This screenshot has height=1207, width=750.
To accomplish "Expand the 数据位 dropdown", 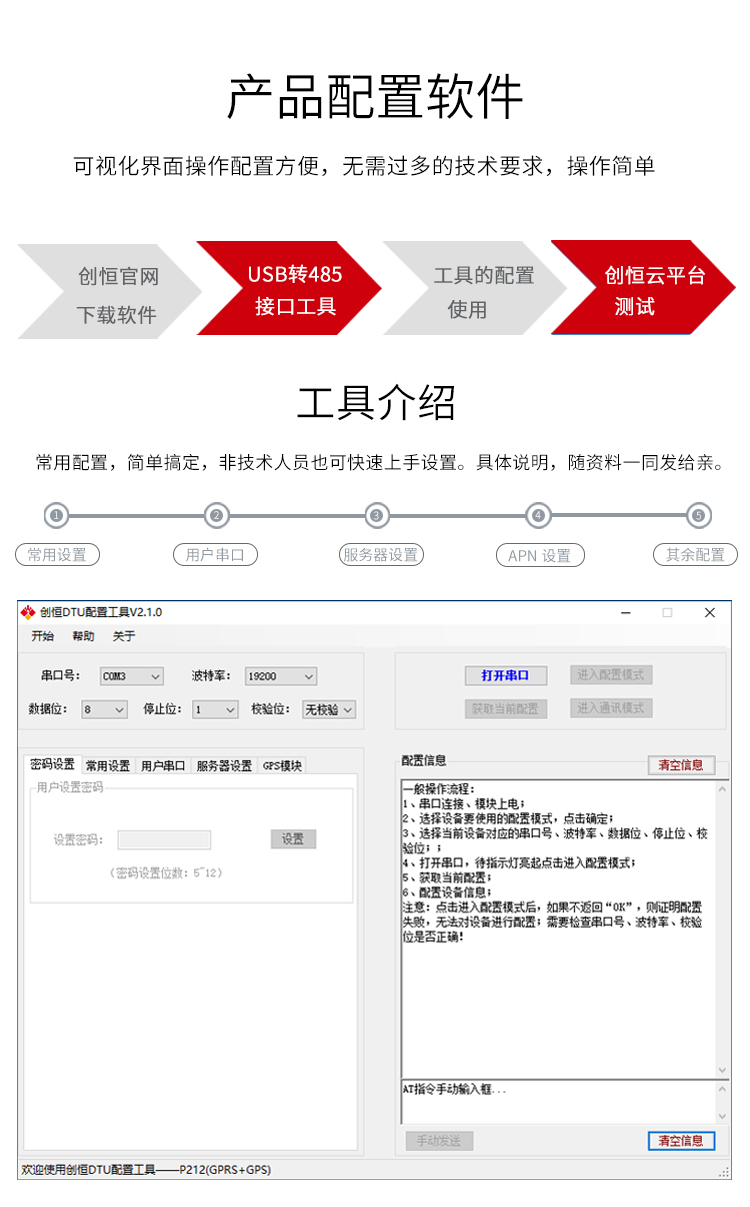I will point(105,709).
